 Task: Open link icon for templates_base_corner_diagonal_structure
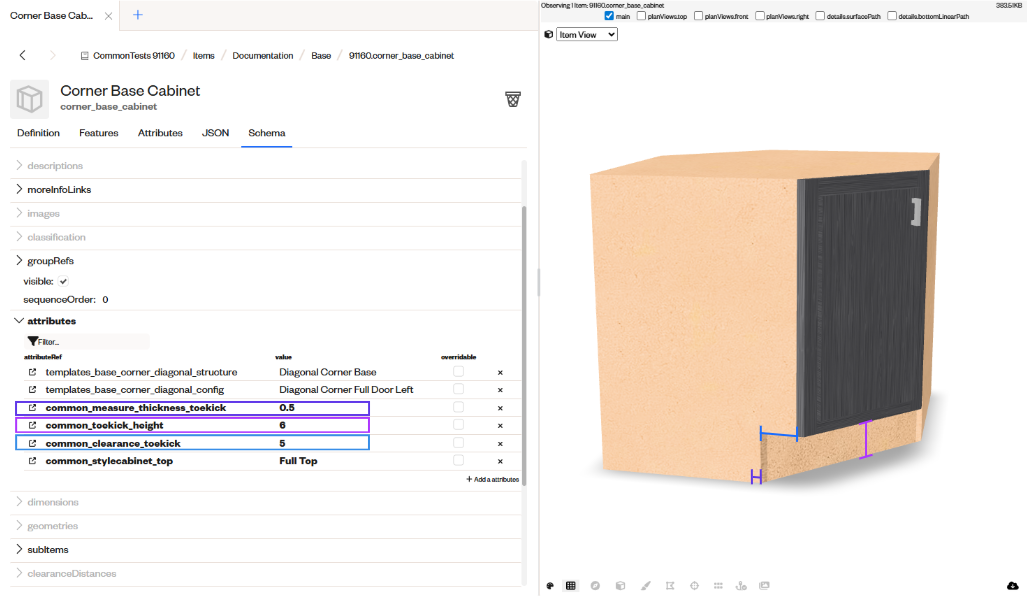(x=32, y=372)
